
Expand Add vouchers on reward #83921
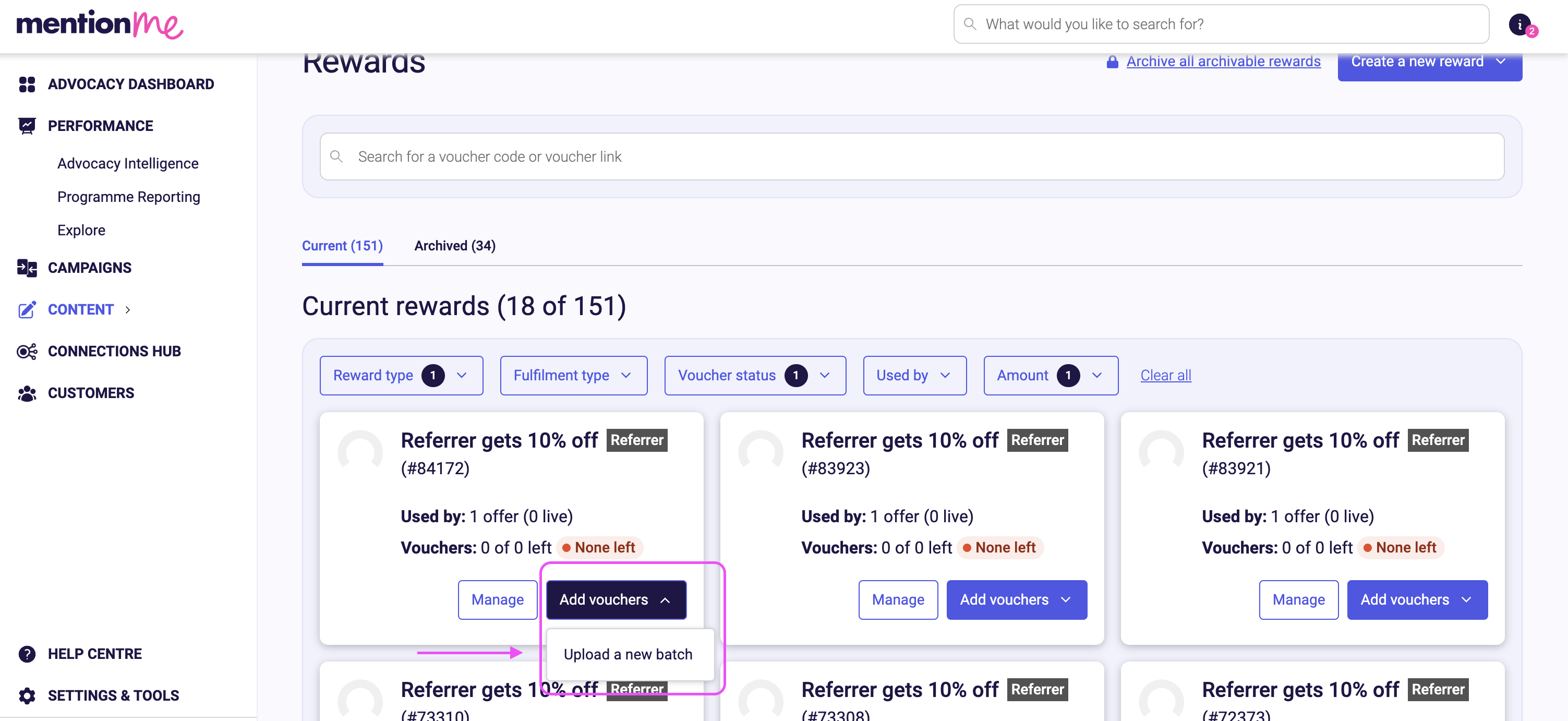(1417, 600)
